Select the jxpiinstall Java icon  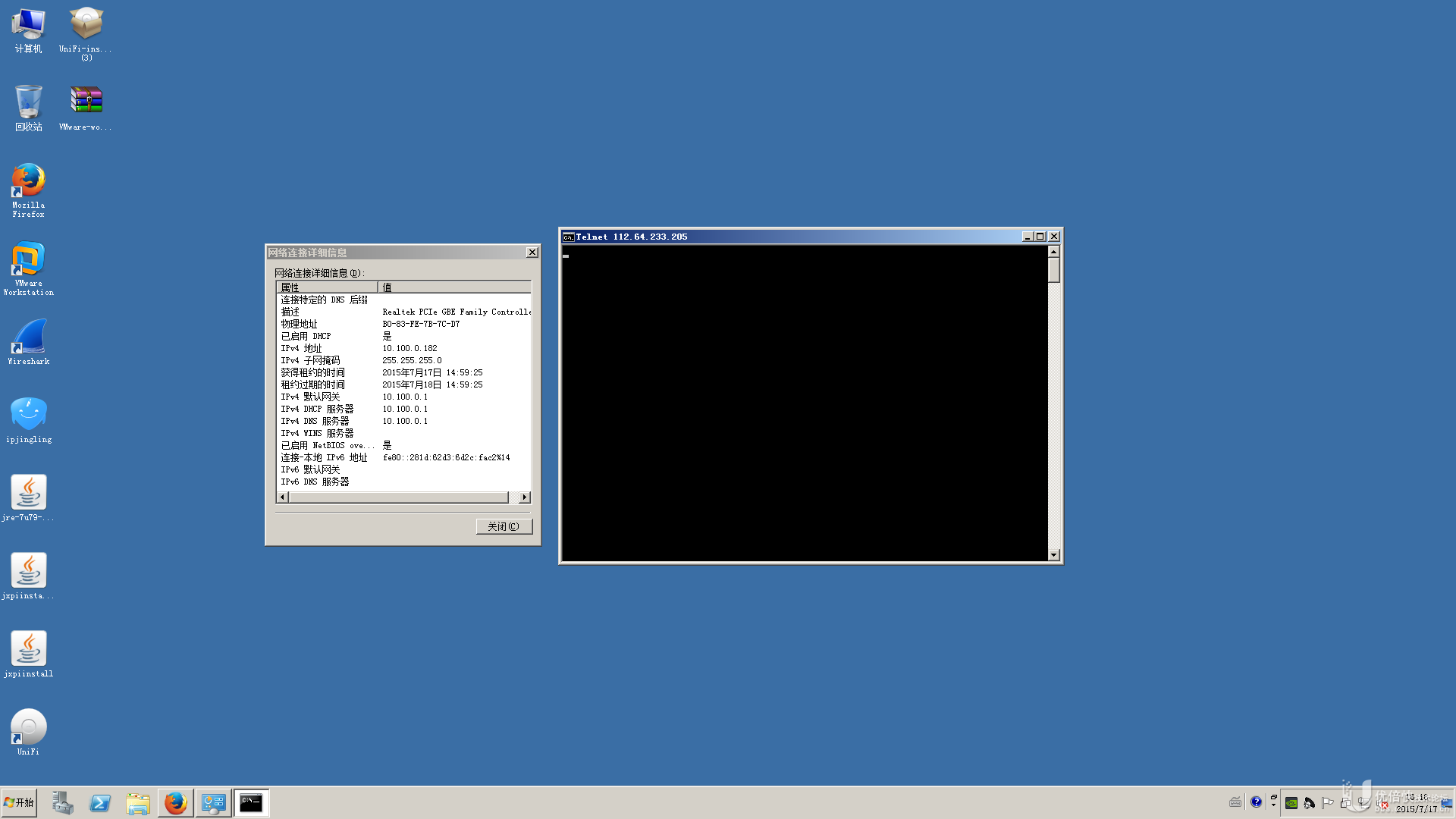pyautogui.click(x=28, y=654)
